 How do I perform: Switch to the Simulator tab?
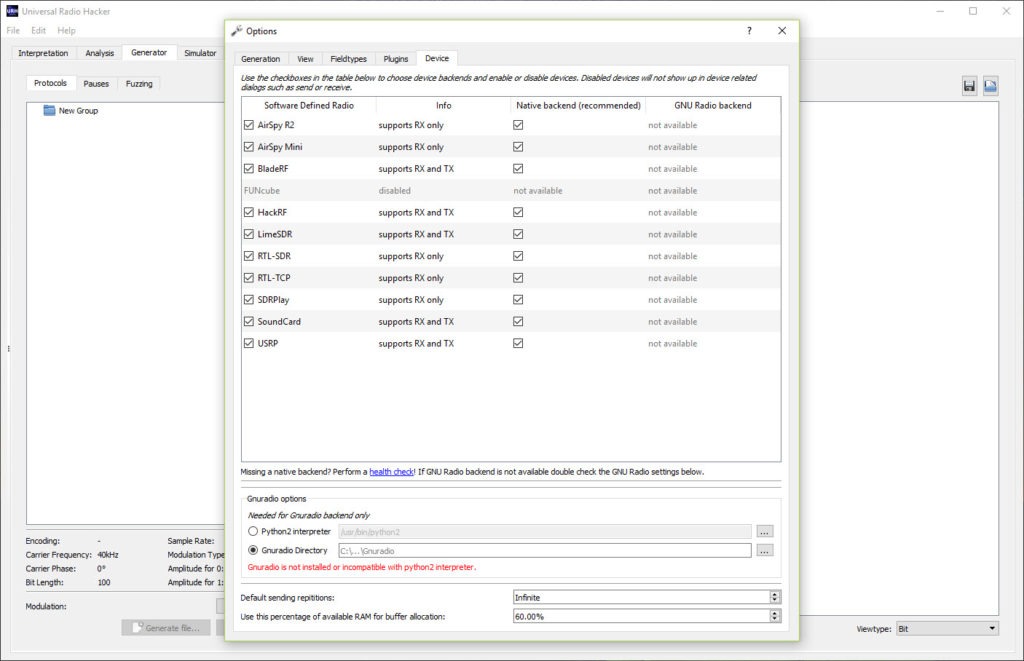(x=200, y=53)
